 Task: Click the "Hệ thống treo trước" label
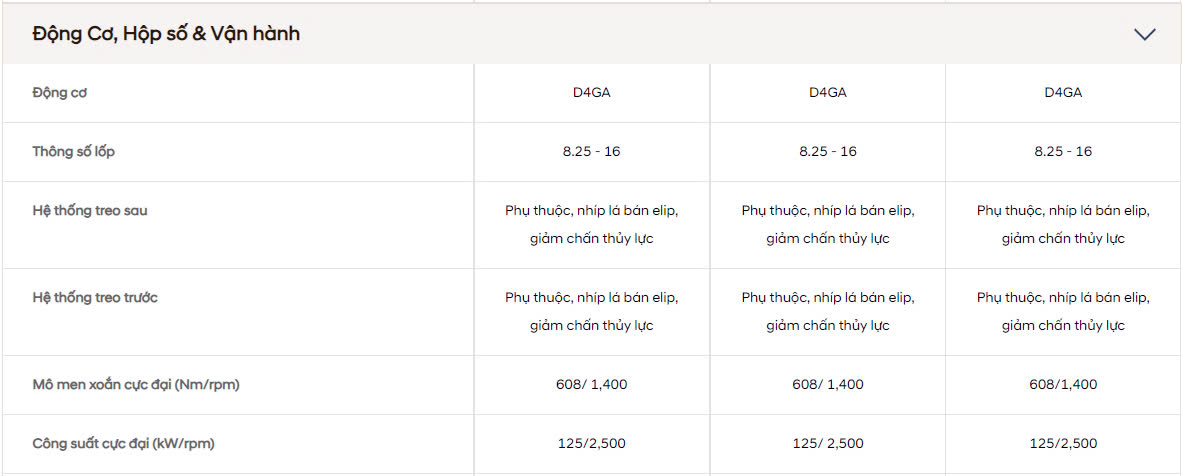click(95, 298)
